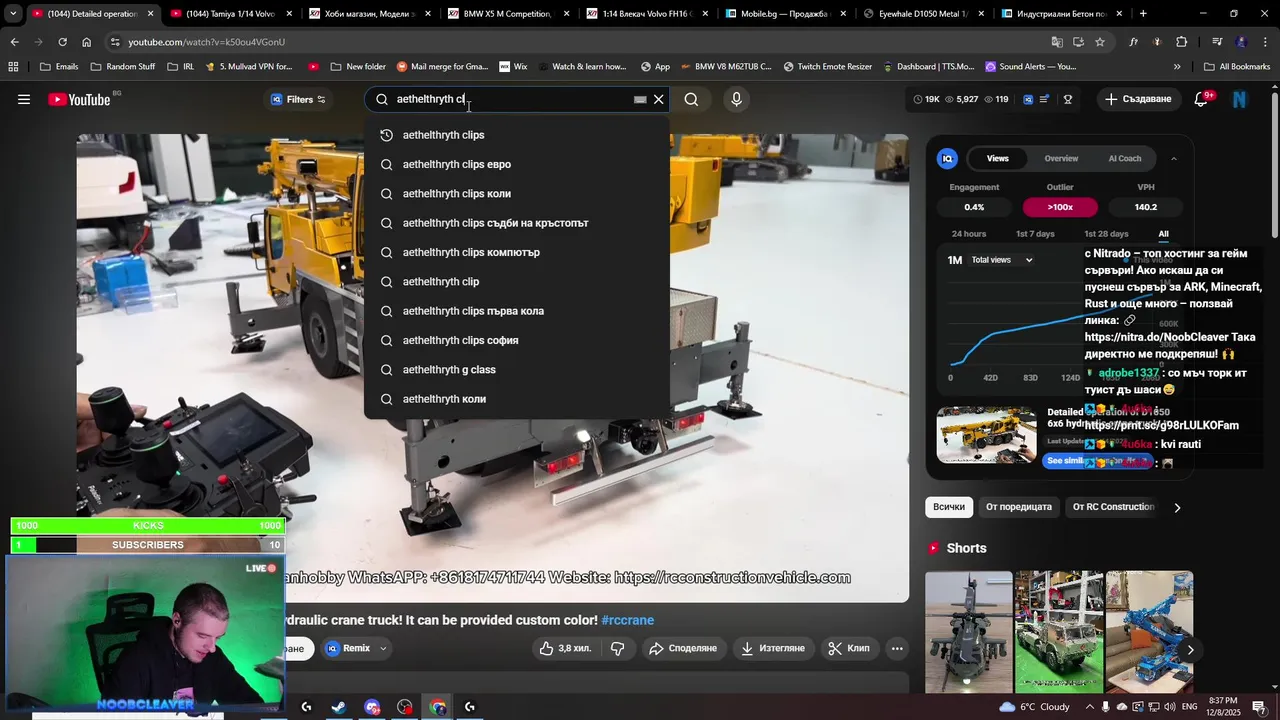Select the Всички filter chip

tap(949, 507)
